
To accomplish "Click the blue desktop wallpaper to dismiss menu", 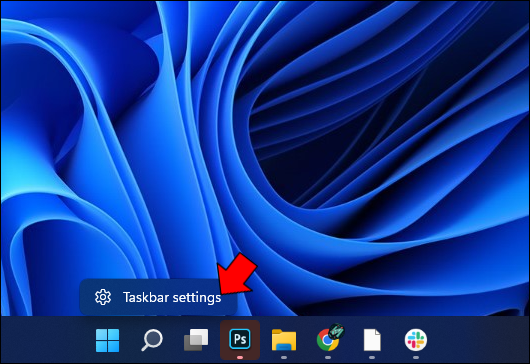I will coord(372,135).
